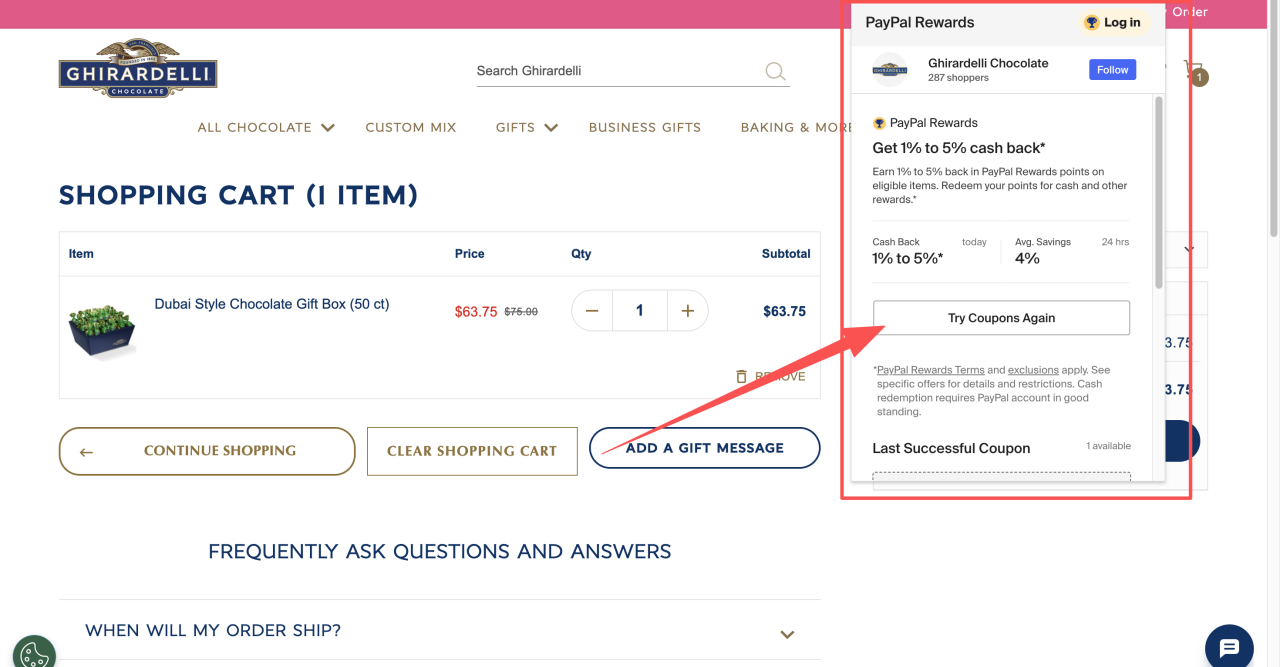Click the Ghirardelli avatar in the PayPal popup
Viewport: 1280px width, 667px height.
[890, 69]
